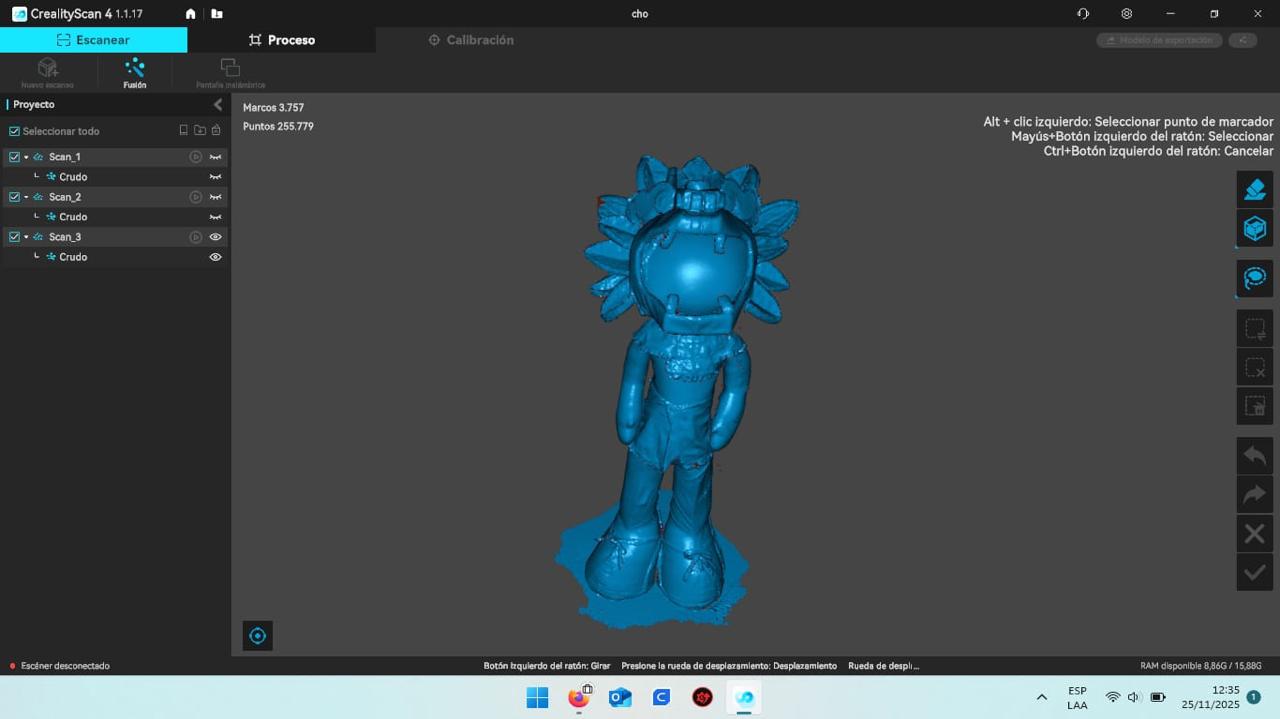Click the play icon on Scan_3 row
The width and height of the screenshot is (1280, 719).
196,237
